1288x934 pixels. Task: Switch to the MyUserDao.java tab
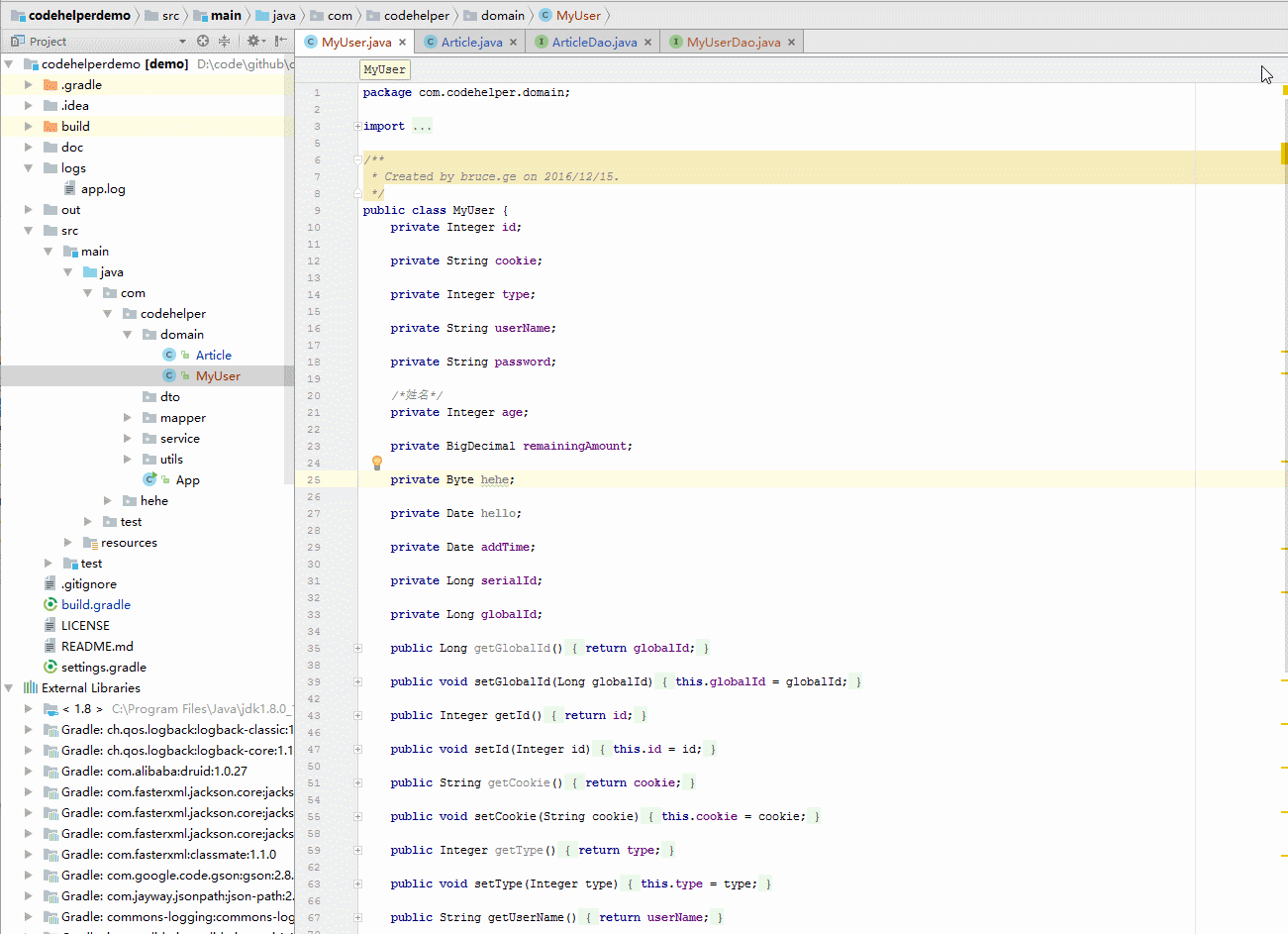[x=734, y=42]
